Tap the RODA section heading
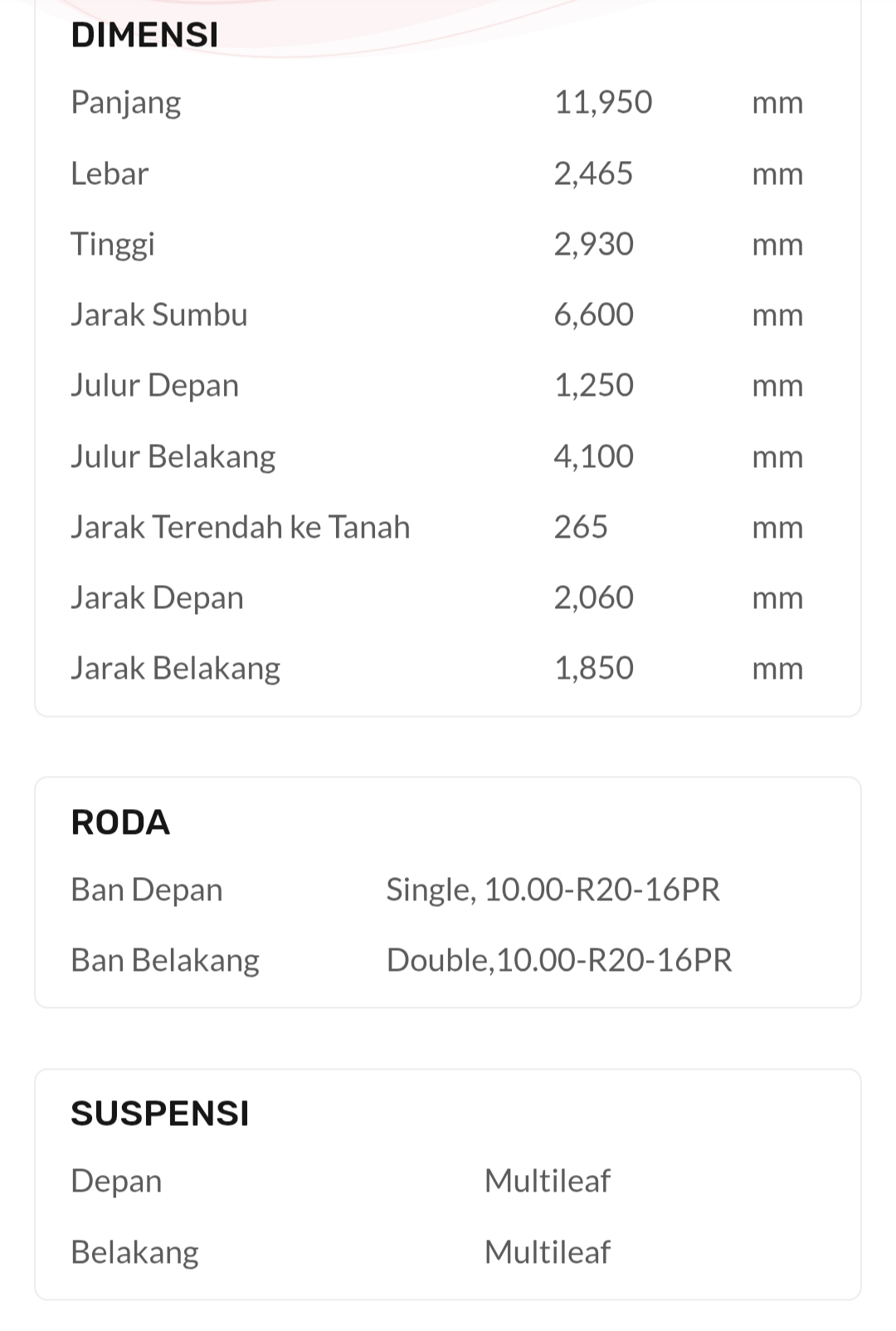This screenshot has width=896, height=1331. [x=120, y=822]
